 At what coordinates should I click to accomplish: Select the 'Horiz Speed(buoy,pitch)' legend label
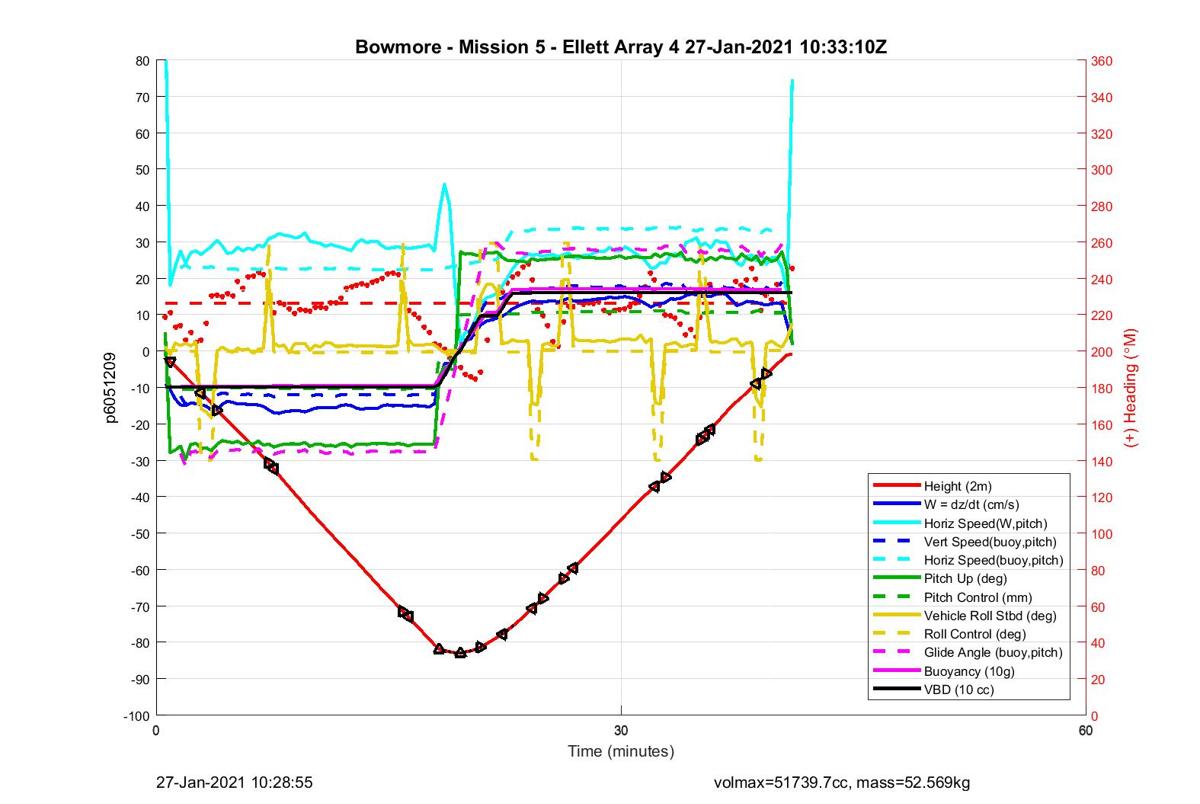tap(993, 559)
